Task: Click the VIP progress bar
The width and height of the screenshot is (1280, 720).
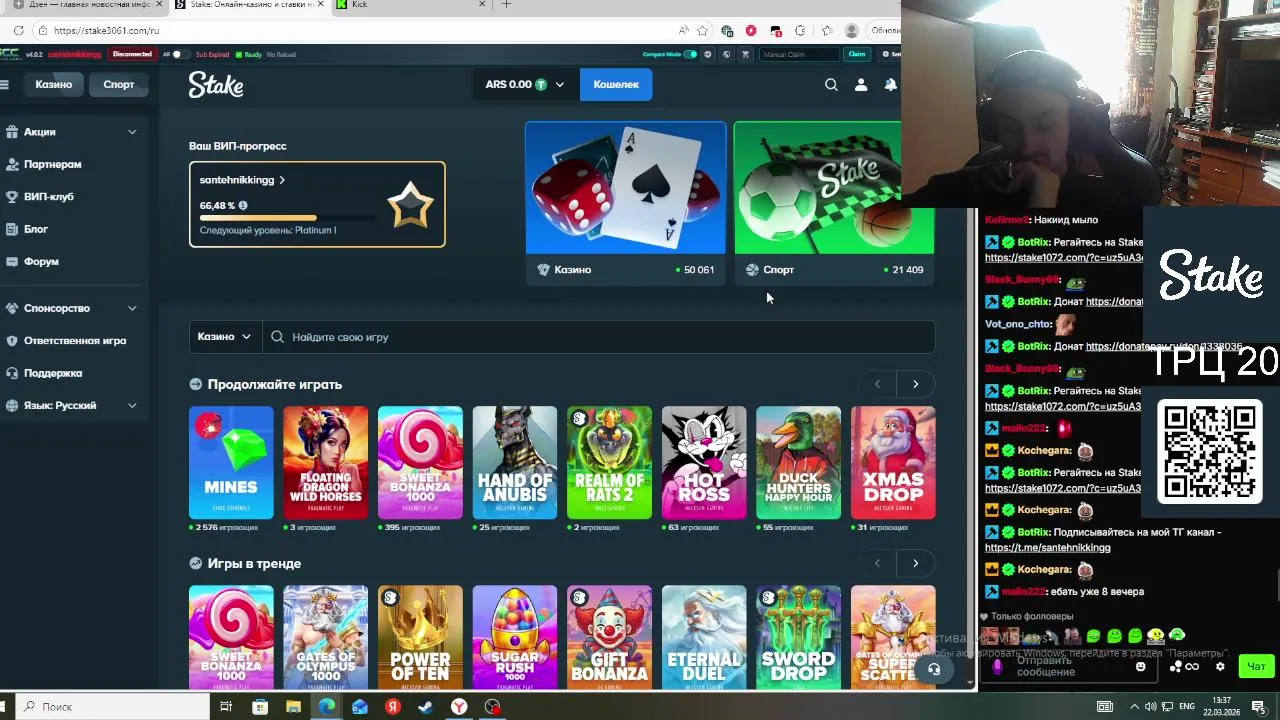Action: tap(288, 218)
